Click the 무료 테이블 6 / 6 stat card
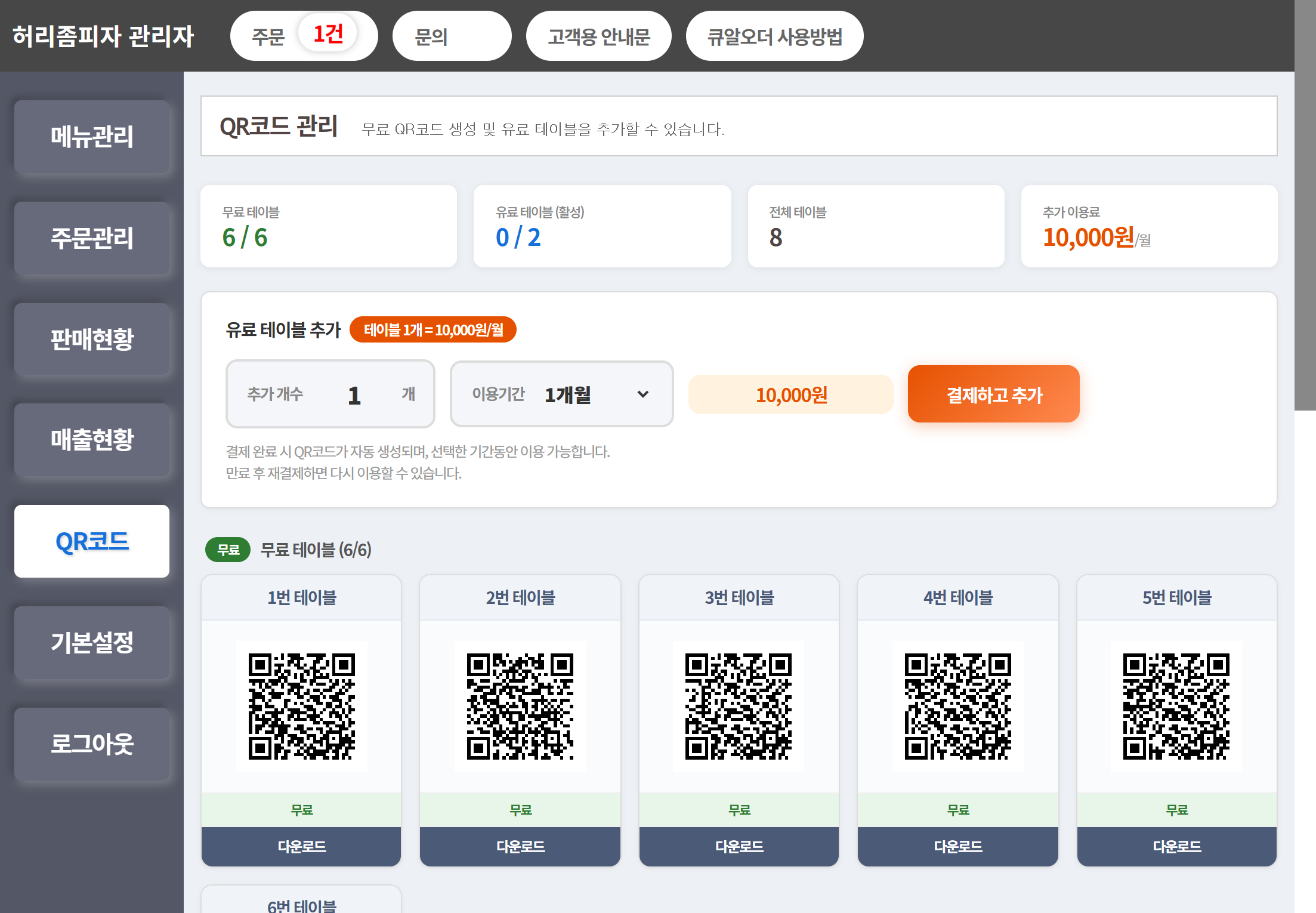Screen dimensions: 1316x913 point(329,226)
